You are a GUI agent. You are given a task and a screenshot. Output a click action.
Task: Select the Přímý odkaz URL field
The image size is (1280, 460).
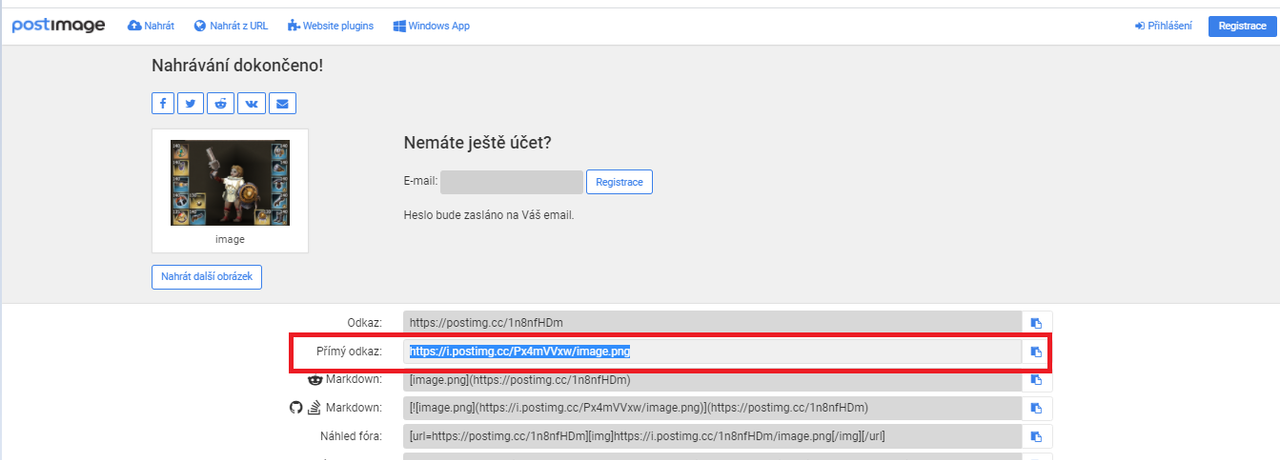[712, 352]
